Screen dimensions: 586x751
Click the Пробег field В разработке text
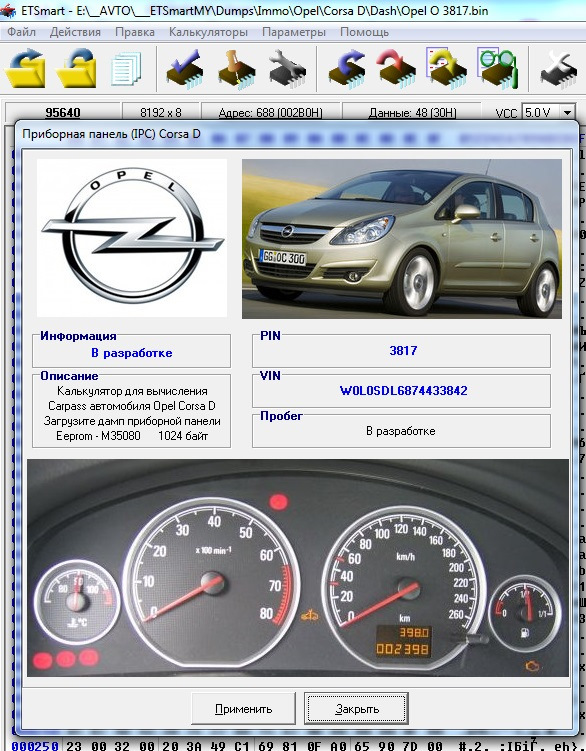click(x=401, y=431)
